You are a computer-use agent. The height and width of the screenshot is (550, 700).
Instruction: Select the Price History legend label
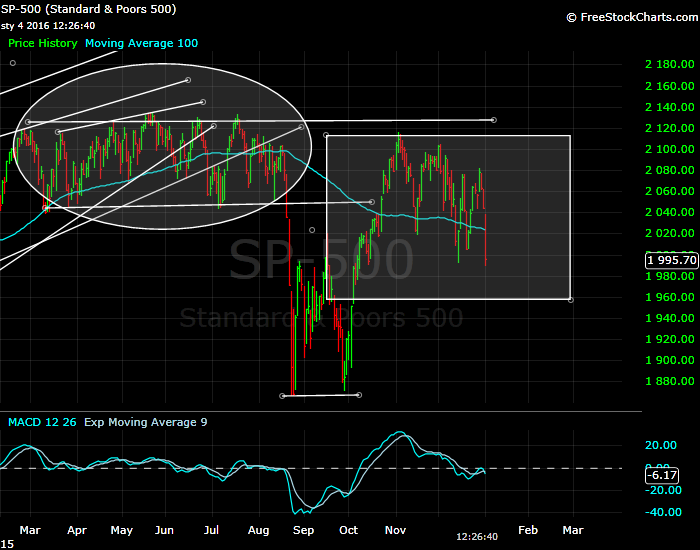coord(43,43)
